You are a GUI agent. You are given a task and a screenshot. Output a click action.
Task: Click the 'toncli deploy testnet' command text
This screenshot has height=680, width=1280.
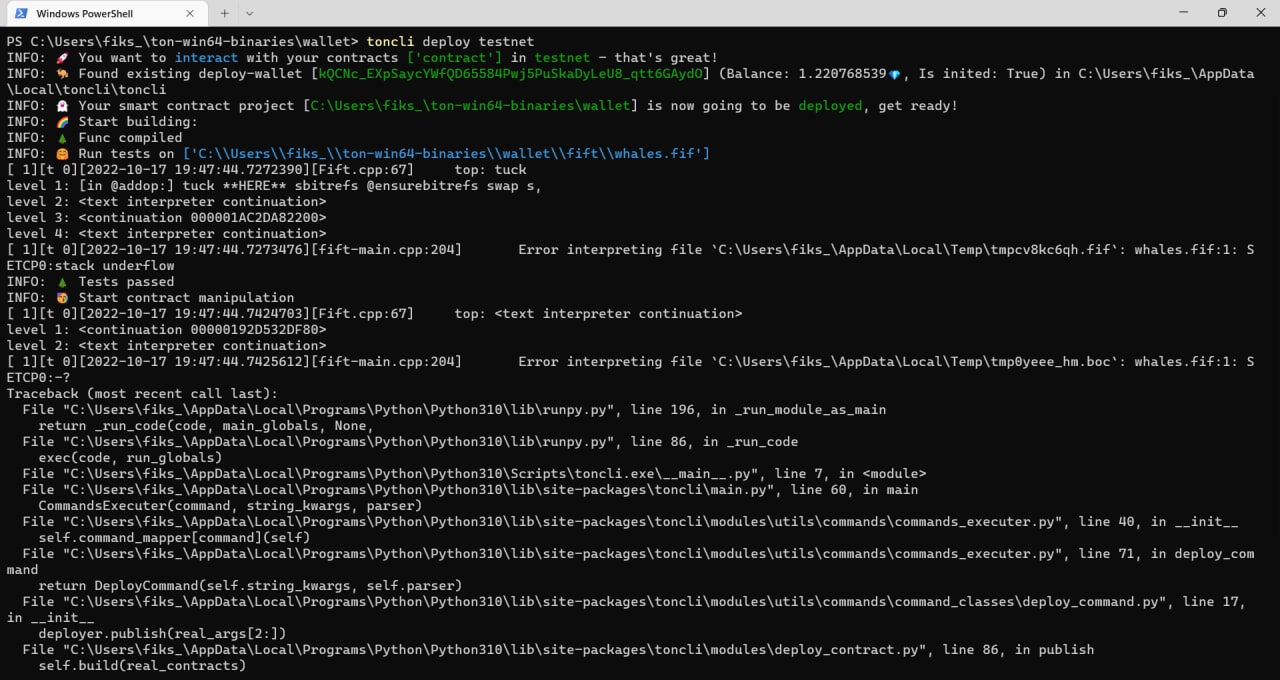[450, 42]
